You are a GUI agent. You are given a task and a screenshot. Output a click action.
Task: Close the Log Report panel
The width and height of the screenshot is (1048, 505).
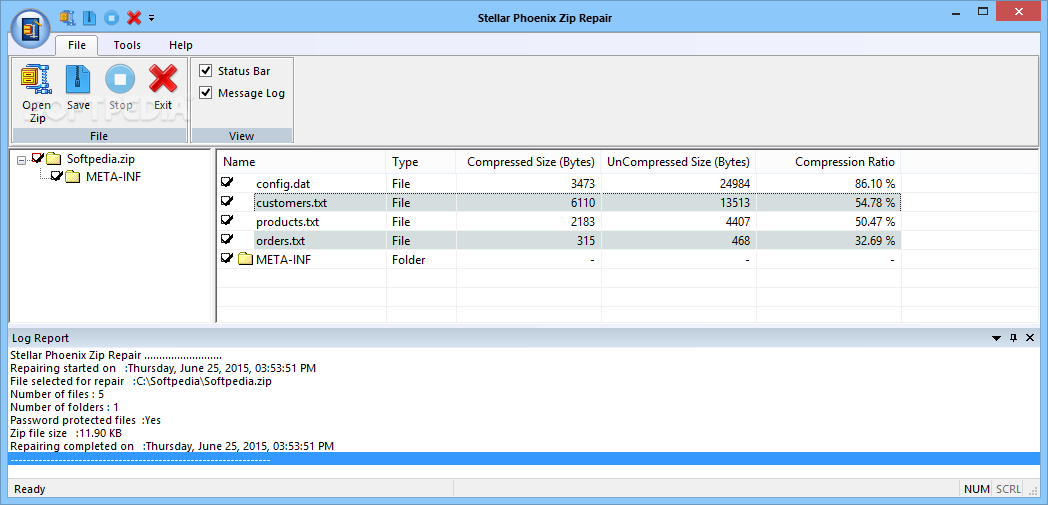(x=1031, y=338)
